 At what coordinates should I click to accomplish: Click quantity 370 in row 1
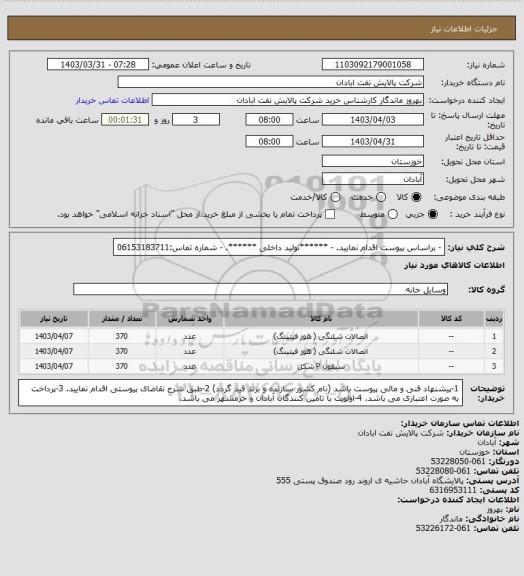pyautogui.click(x=122, y=336)
